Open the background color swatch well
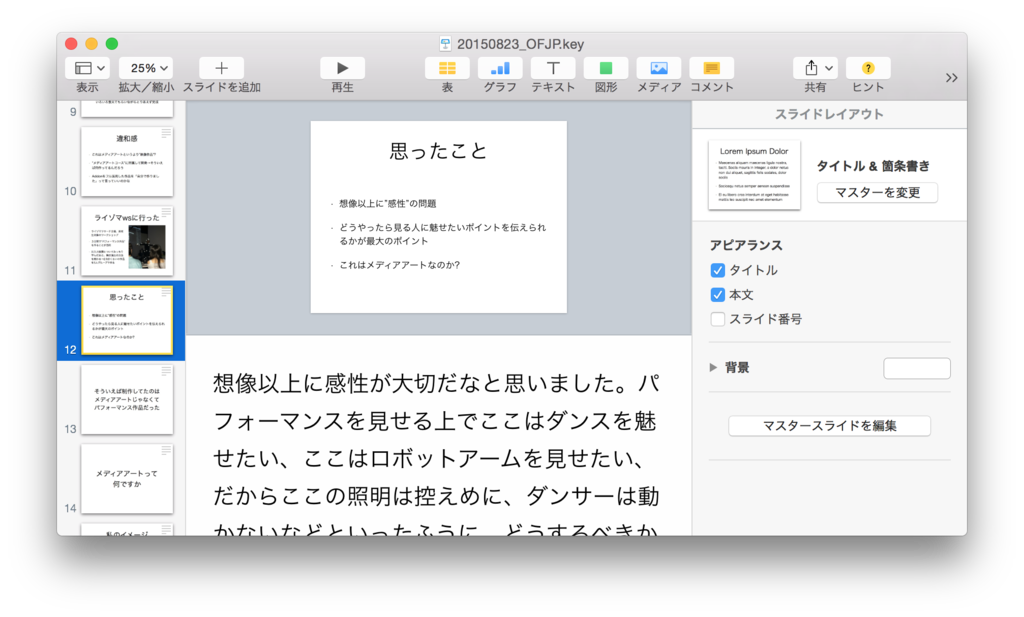 [x=917, y=368]
